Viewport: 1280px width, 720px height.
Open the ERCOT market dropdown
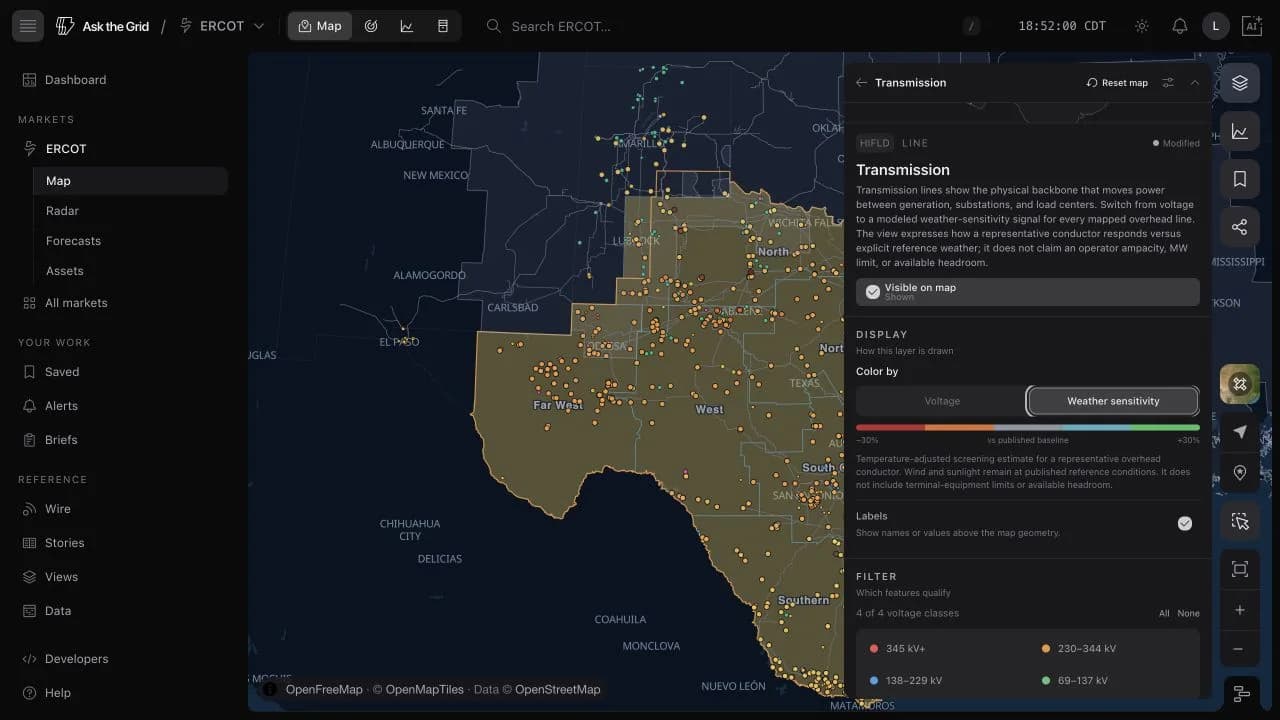click(x=222, y=26)
